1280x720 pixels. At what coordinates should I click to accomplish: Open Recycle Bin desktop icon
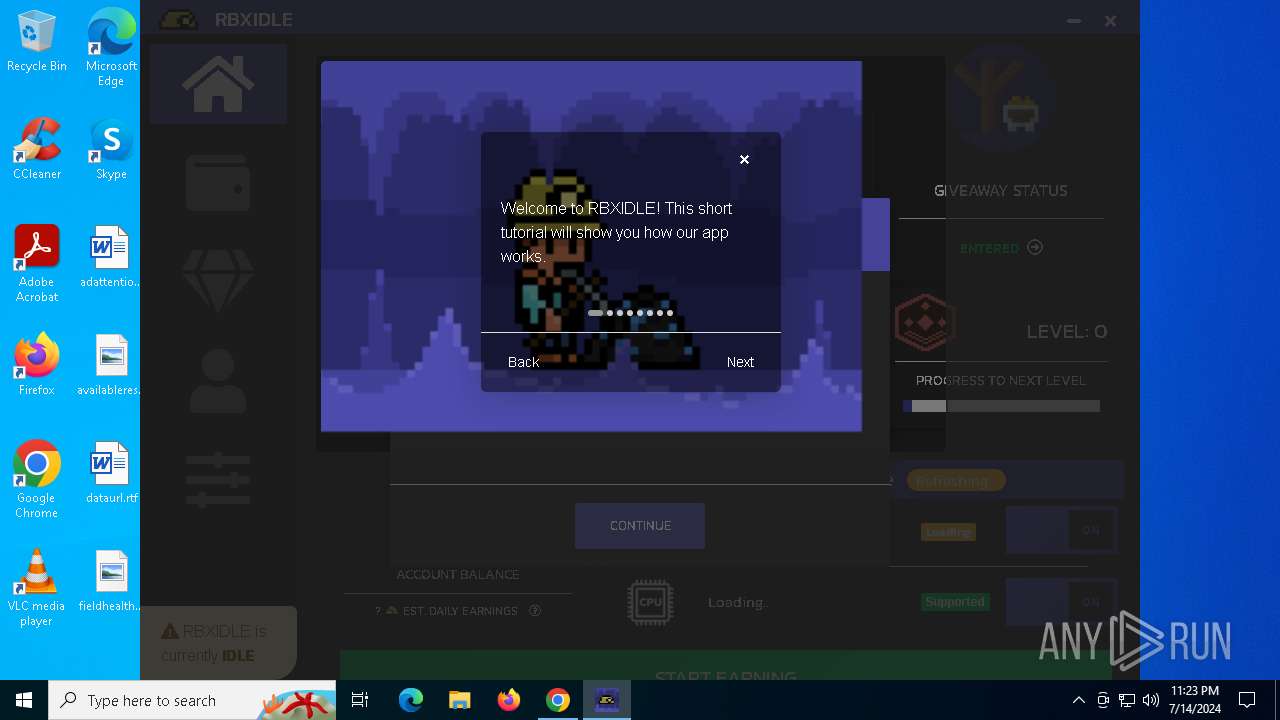[37, 42]
